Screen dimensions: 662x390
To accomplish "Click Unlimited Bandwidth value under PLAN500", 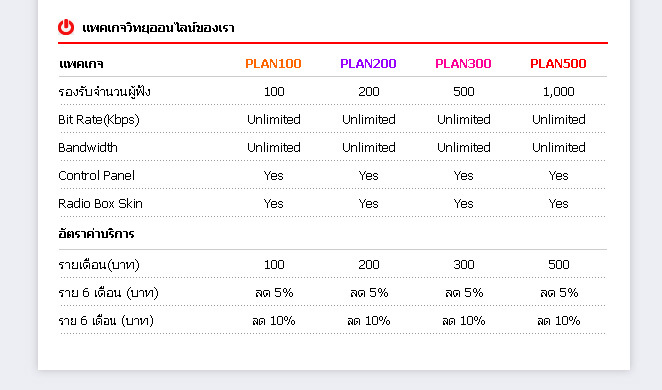I will coord(559,148).
